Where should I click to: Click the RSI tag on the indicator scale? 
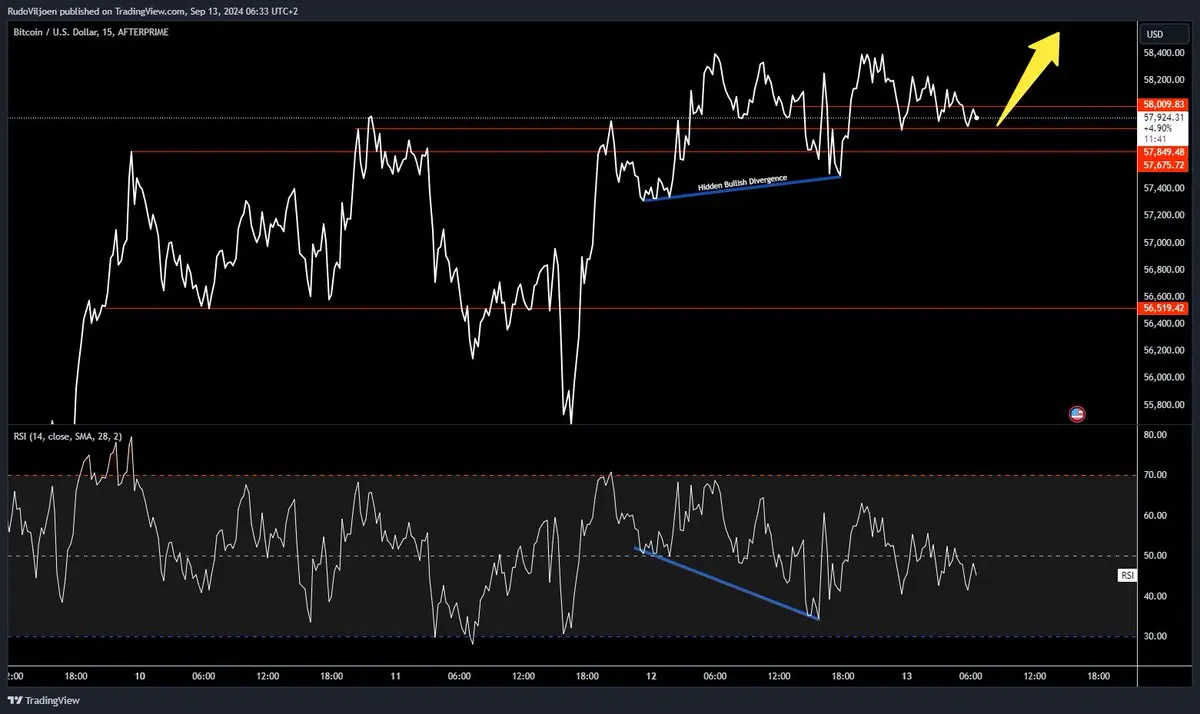pos(1126,576)
